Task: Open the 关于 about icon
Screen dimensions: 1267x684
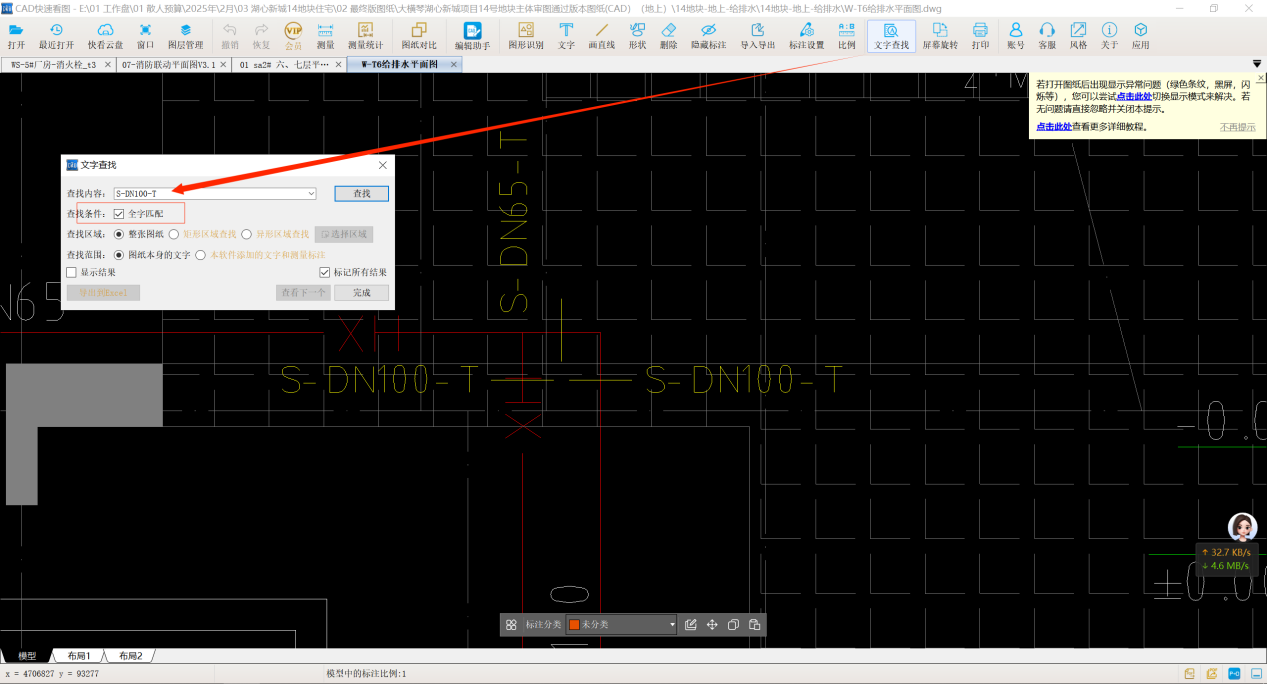Action: 1109,36
